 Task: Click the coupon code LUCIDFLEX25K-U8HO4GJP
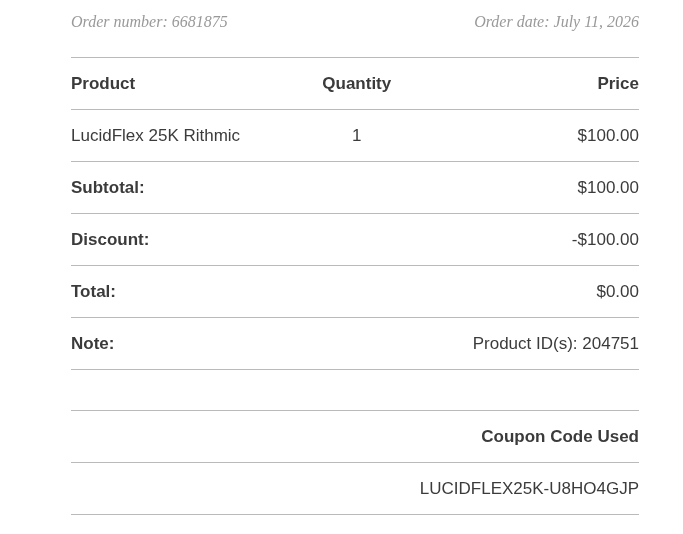529,488
